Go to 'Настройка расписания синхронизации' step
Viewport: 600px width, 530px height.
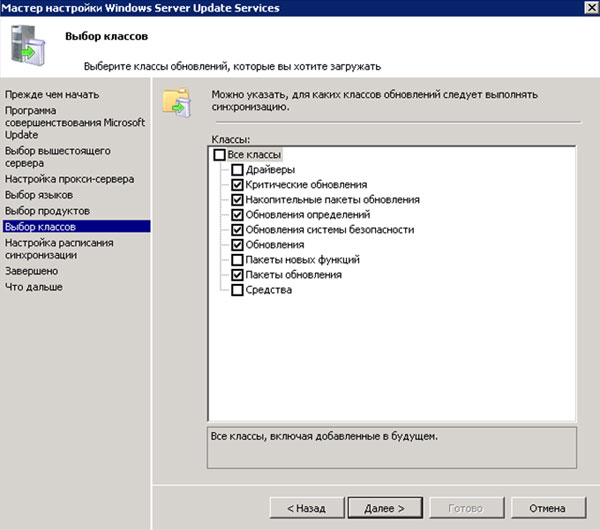click(x=59, y=249)
